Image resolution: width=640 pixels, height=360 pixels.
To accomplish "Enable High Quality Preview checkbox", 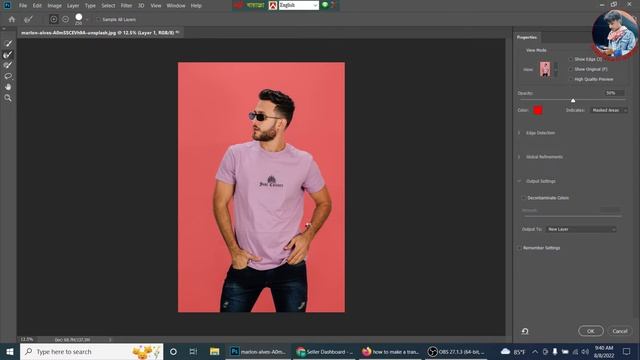I will tap(571, 79).
